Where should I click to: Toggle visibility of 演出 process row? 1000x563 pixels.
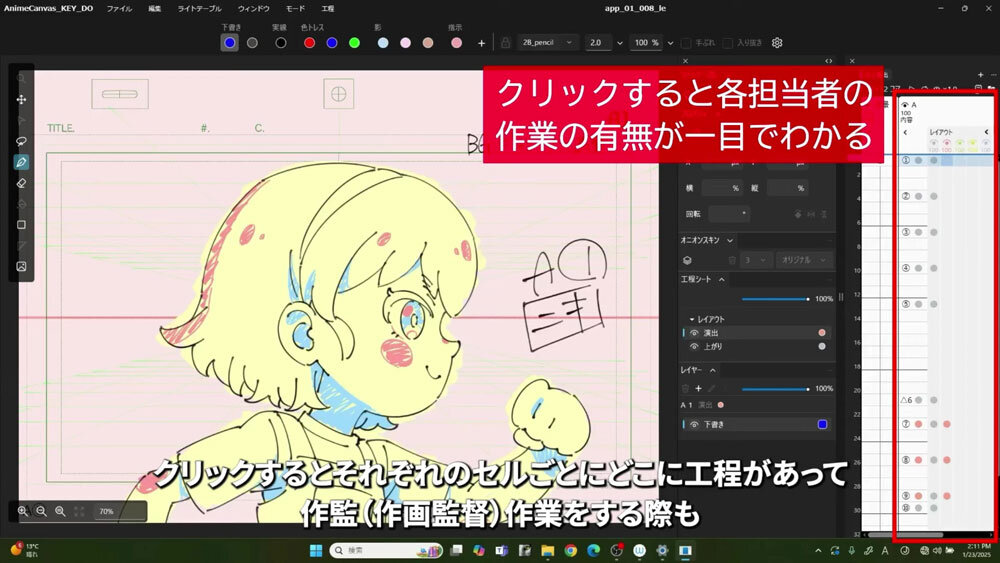pyautogui.click(x=694, y=333)
